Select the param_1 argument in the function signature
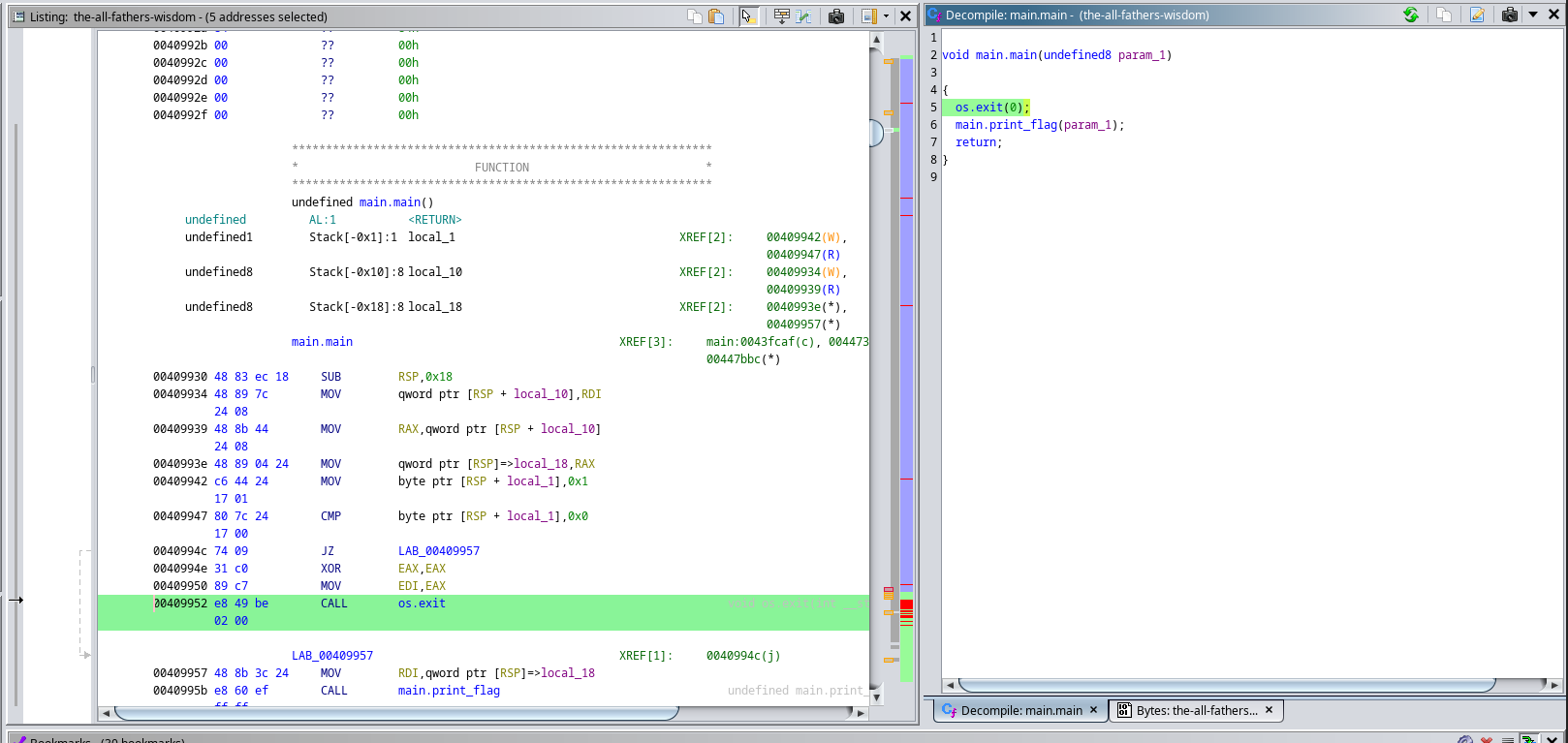1568x743 pixels. (x=1142, y=55)
